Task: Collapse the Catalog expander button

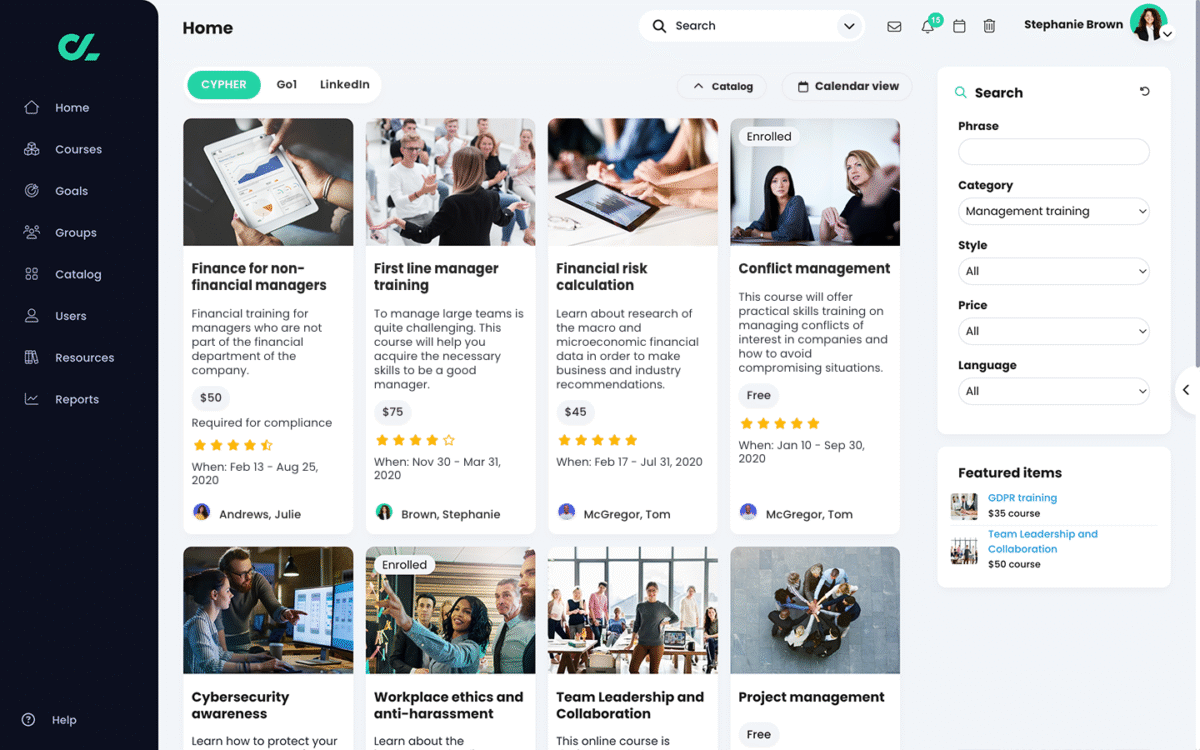Action: [x=722, y=86]
